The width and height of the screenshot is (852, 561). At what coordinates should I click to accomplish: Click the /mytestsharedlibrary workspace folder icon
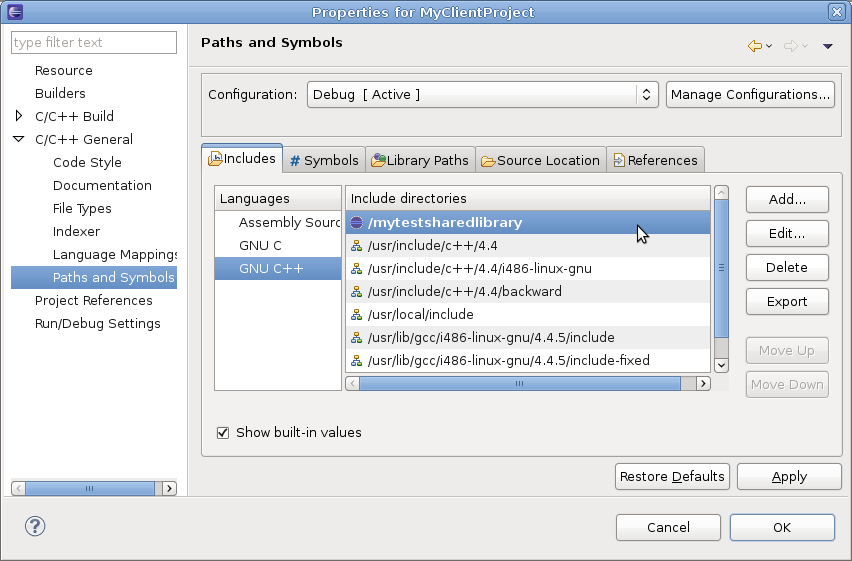pos(356,223)
